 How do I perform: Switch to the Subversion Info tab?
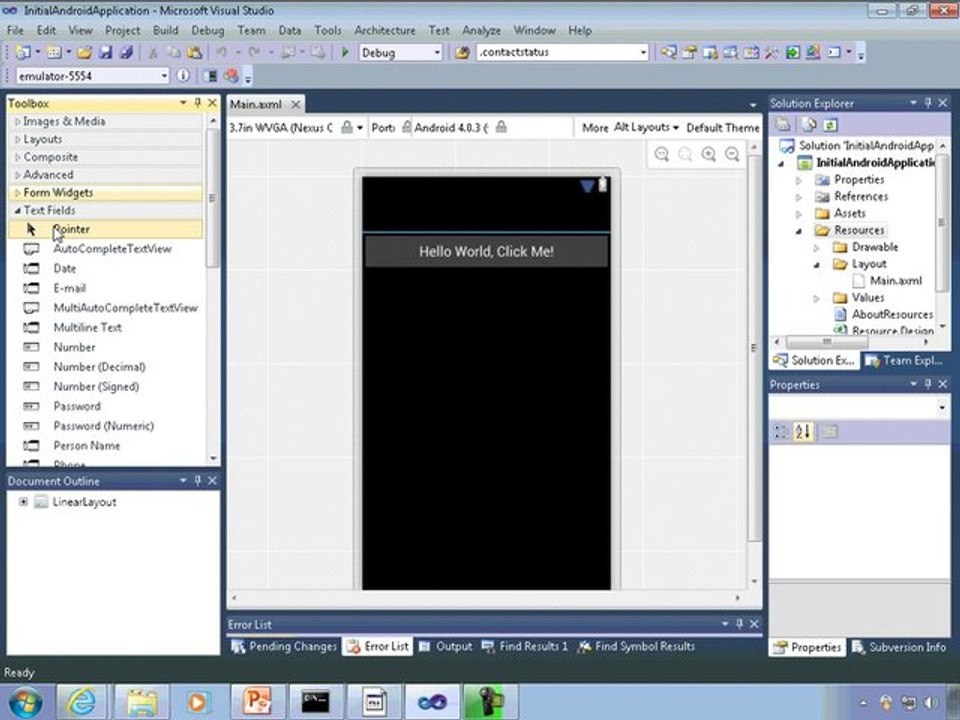point(899,647)
